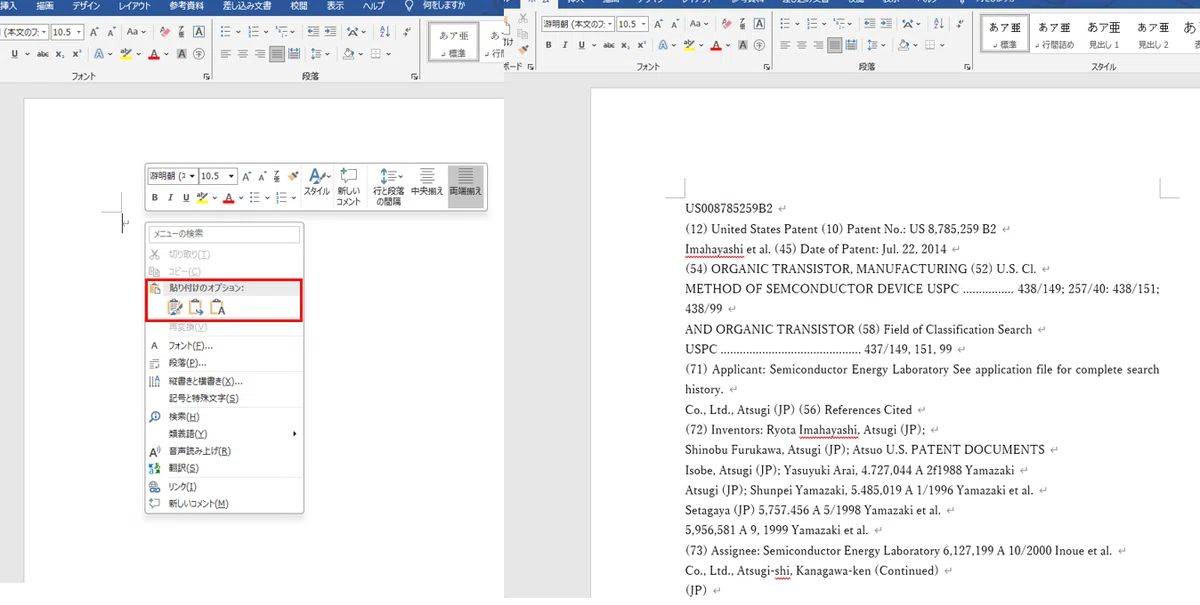Choose Merge Formatting paste option icon
Viewport: 1200px width, 605px height.
click(x=196, y=308)
